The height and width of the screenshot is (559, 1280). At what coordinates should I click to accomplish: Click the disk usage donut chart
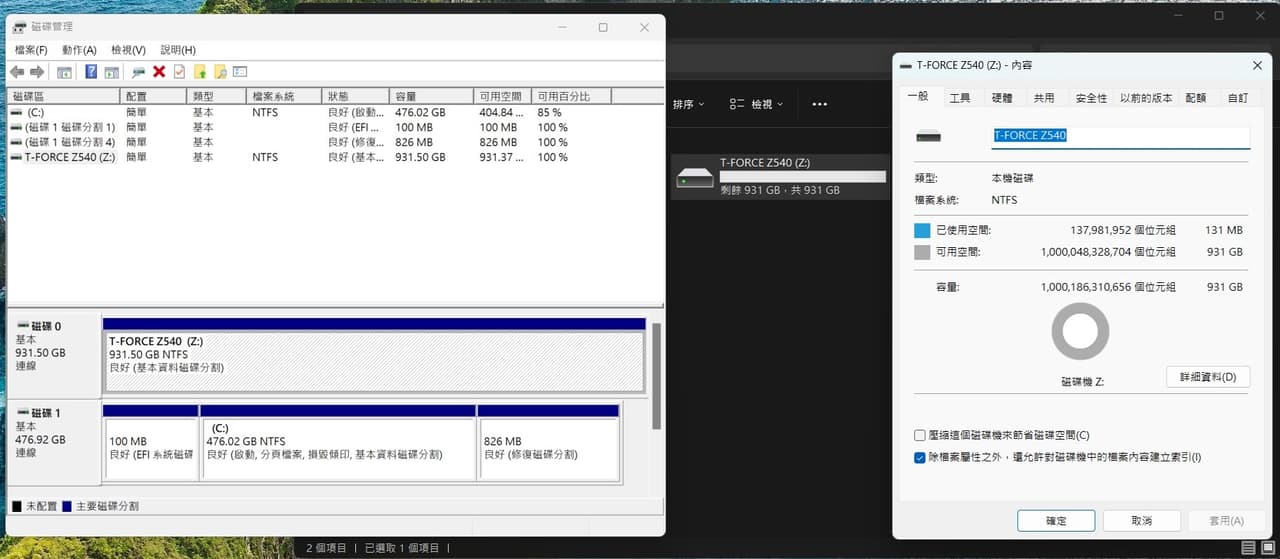(x=1080, y=331)
